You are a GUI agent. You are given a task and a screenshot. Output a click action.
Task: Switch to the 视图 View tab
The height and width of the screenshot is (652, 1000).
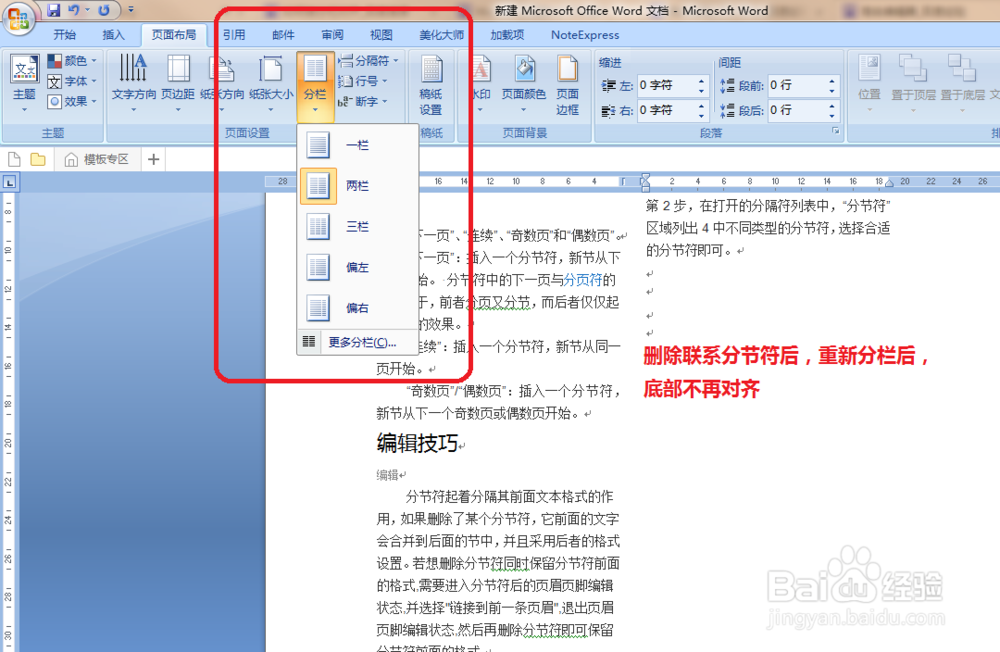[381, 35]
